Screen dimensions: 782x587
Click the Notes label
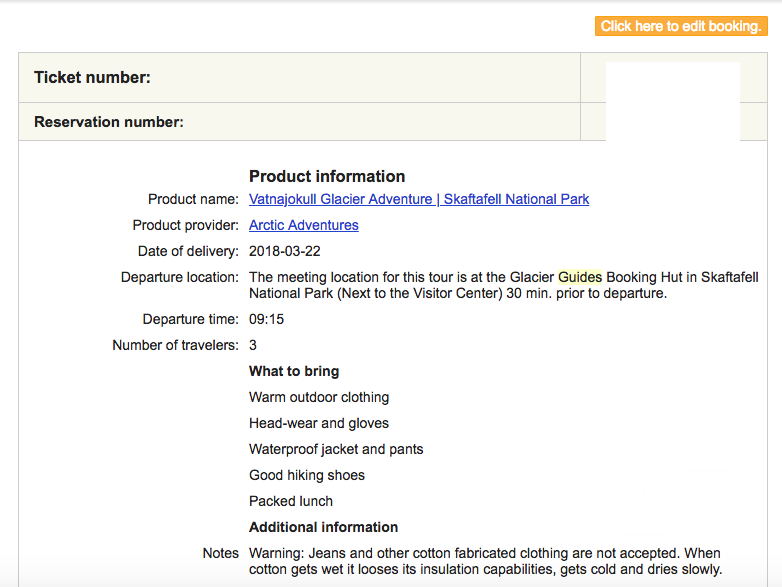point(220,553)
